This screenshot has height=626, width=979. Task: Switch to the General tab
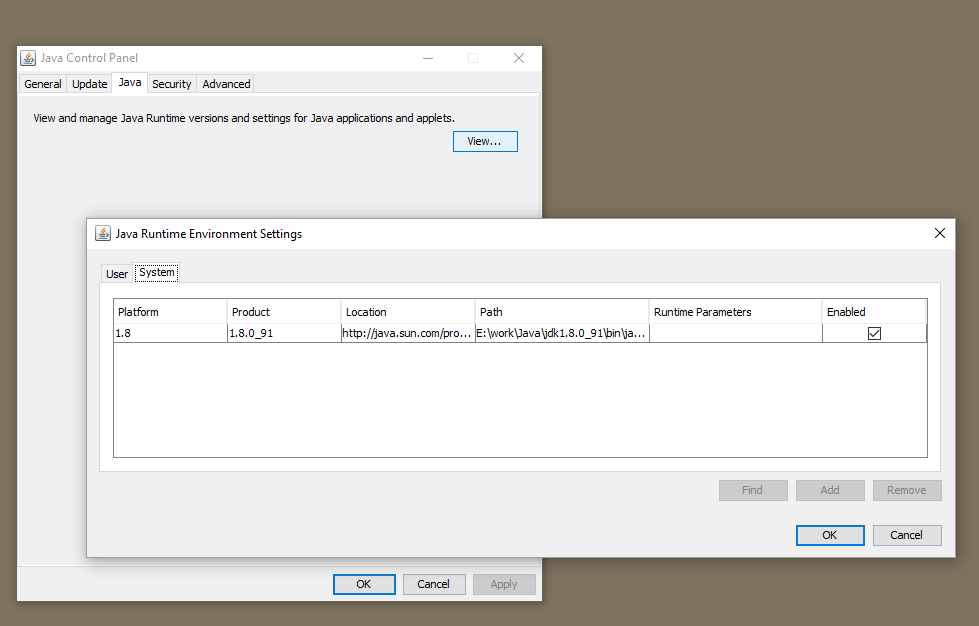coord(43,84)
